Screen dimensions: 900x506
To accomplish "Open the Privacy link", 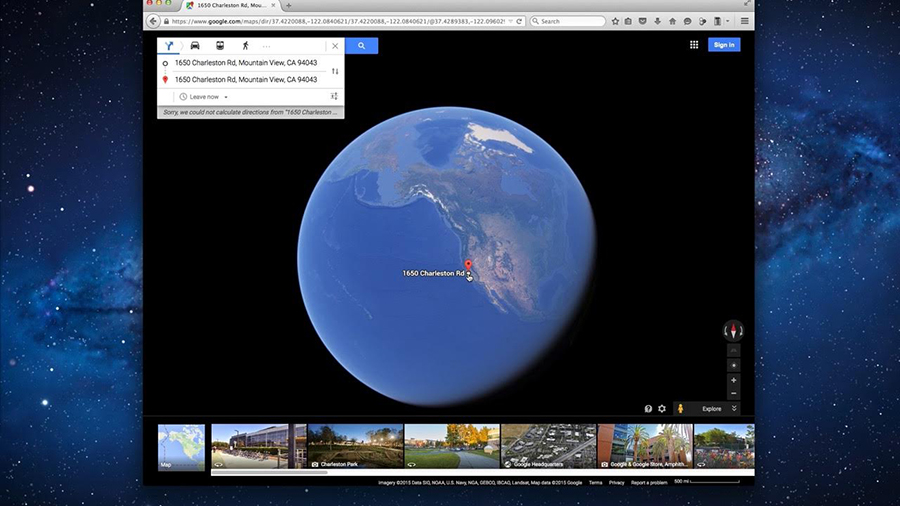I will pos(616,482).
